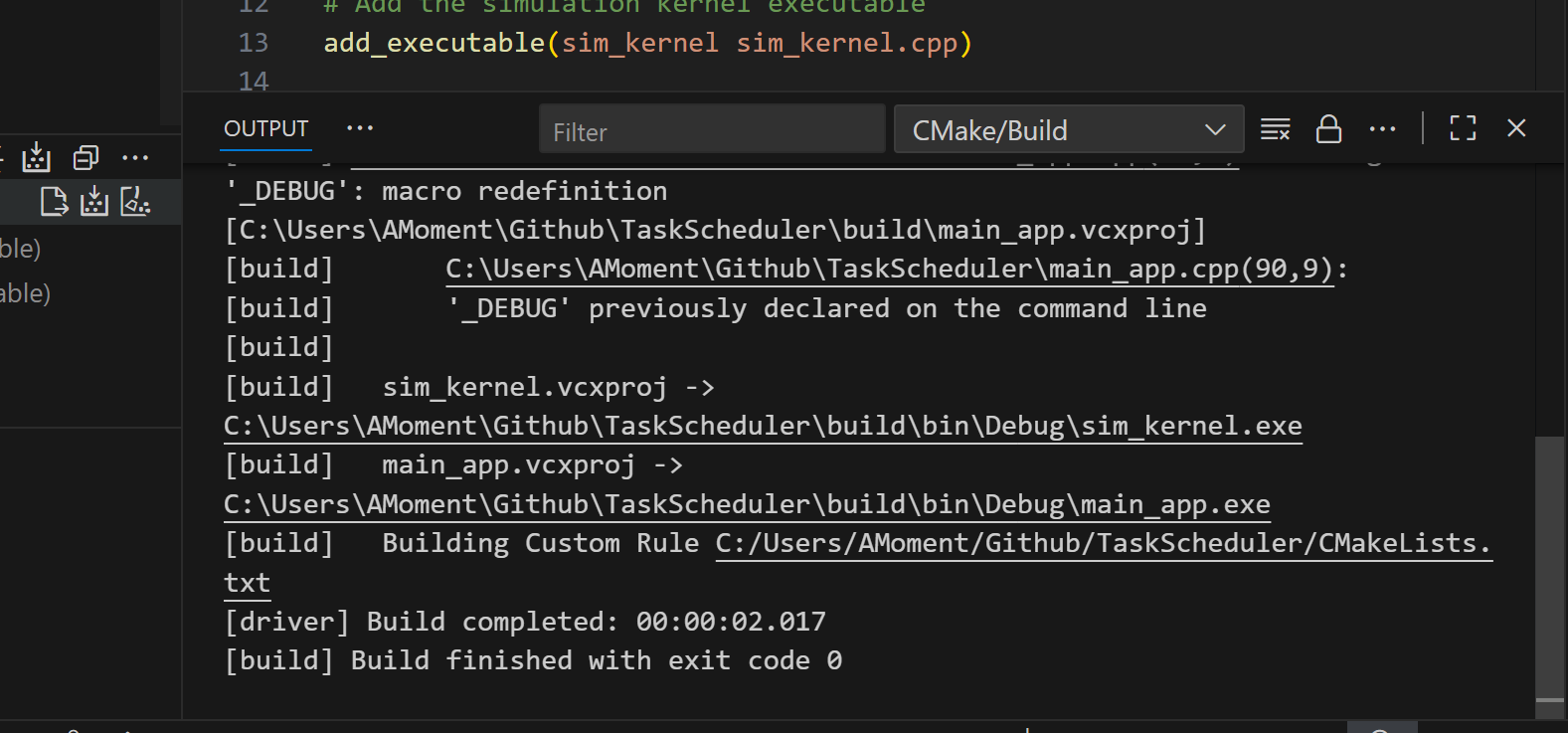Close the output panel
The width and height of the screenshot is (1568, 733).
1516,128
